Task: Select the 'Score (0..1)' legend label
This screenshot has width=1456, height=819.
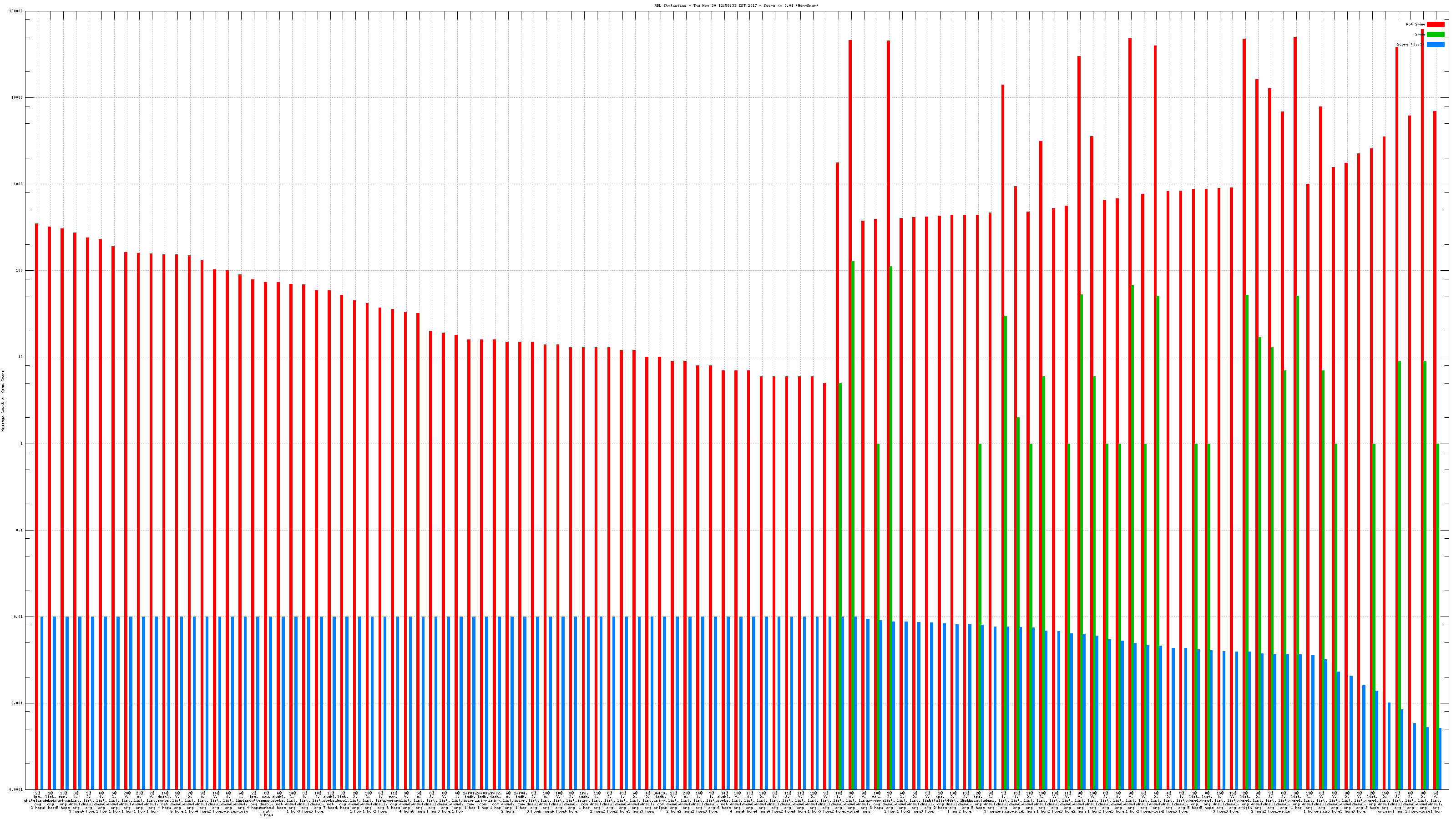Action: pyautogui.click(x=1410, y=45)
